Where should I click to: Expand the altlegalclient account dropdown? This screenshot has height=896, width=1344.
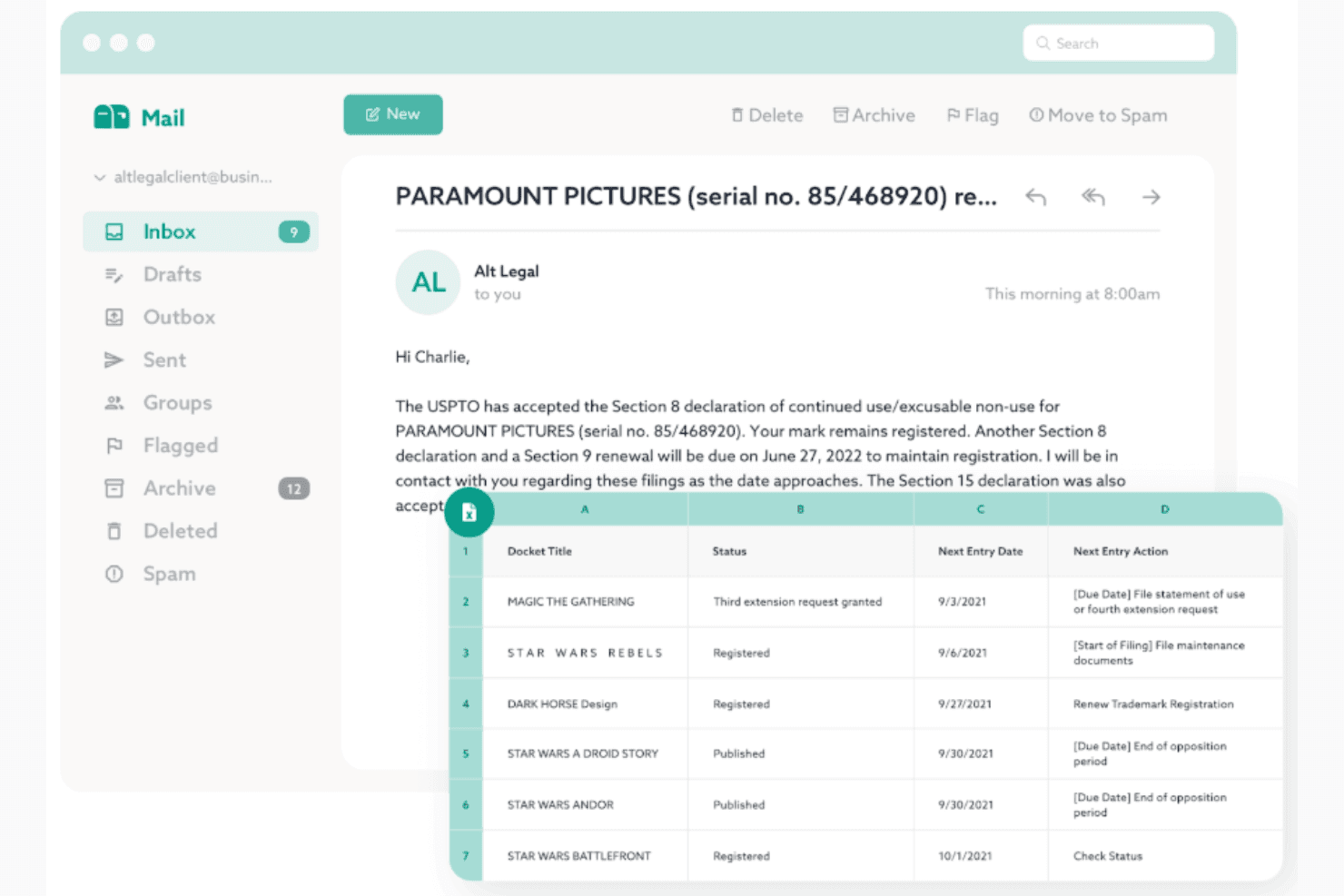(100, 178)
